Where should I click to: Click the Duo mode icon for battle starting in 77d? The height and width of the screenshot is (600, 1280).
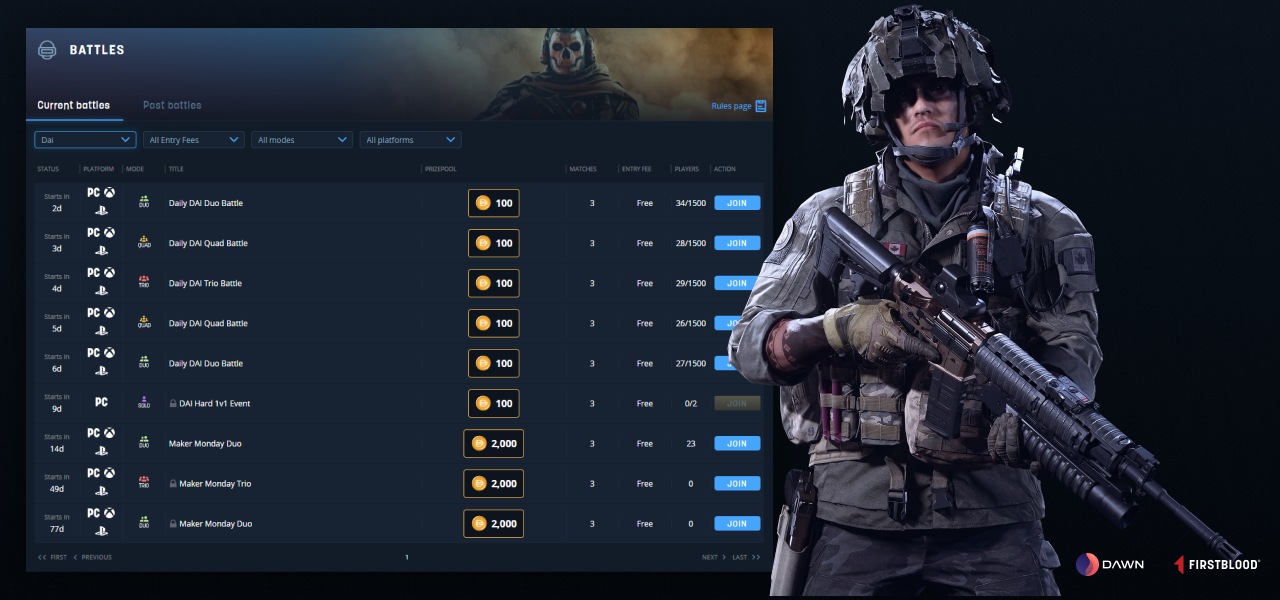(144, 523)
